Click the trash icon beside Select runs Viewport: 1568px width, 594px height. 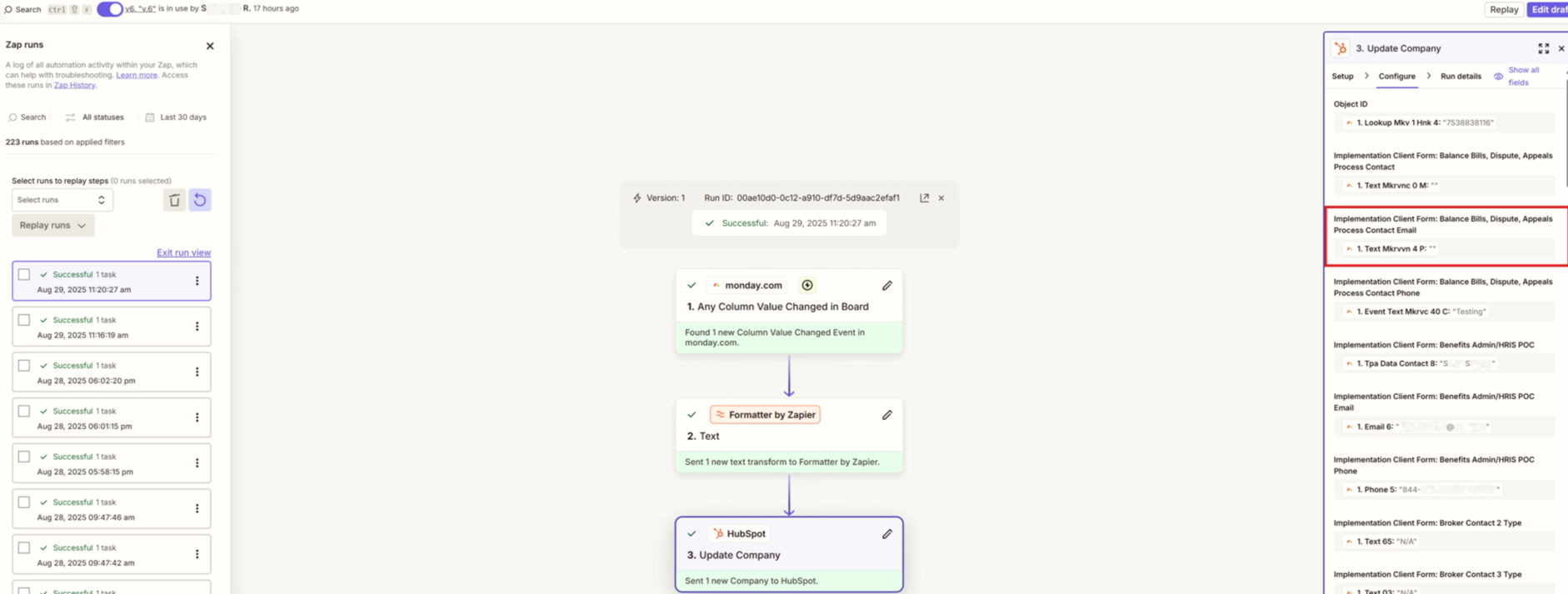click(174, 200)
